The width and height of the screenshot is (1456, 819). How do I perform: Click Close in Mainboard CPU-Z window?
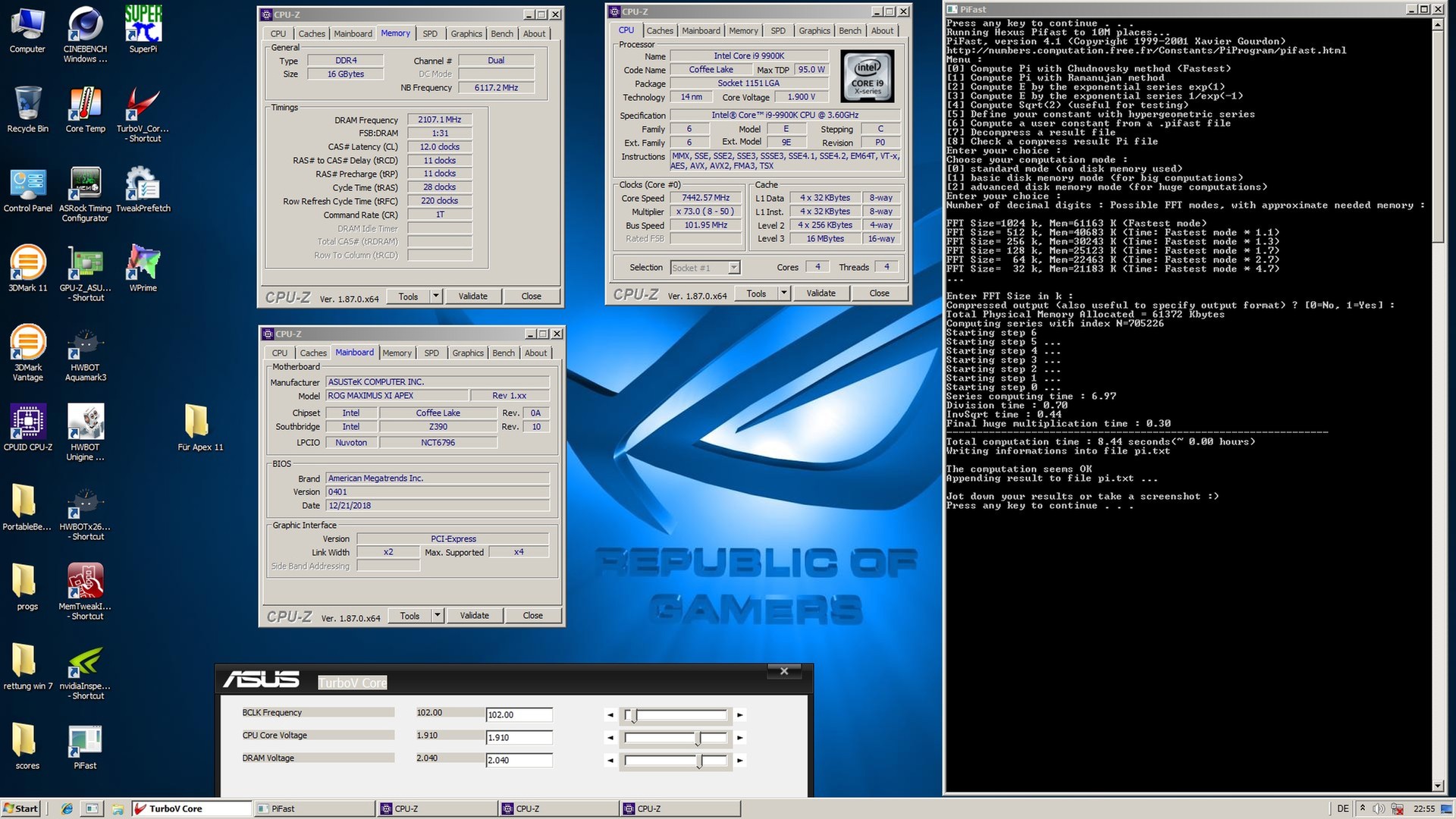(x=533, y=616)
